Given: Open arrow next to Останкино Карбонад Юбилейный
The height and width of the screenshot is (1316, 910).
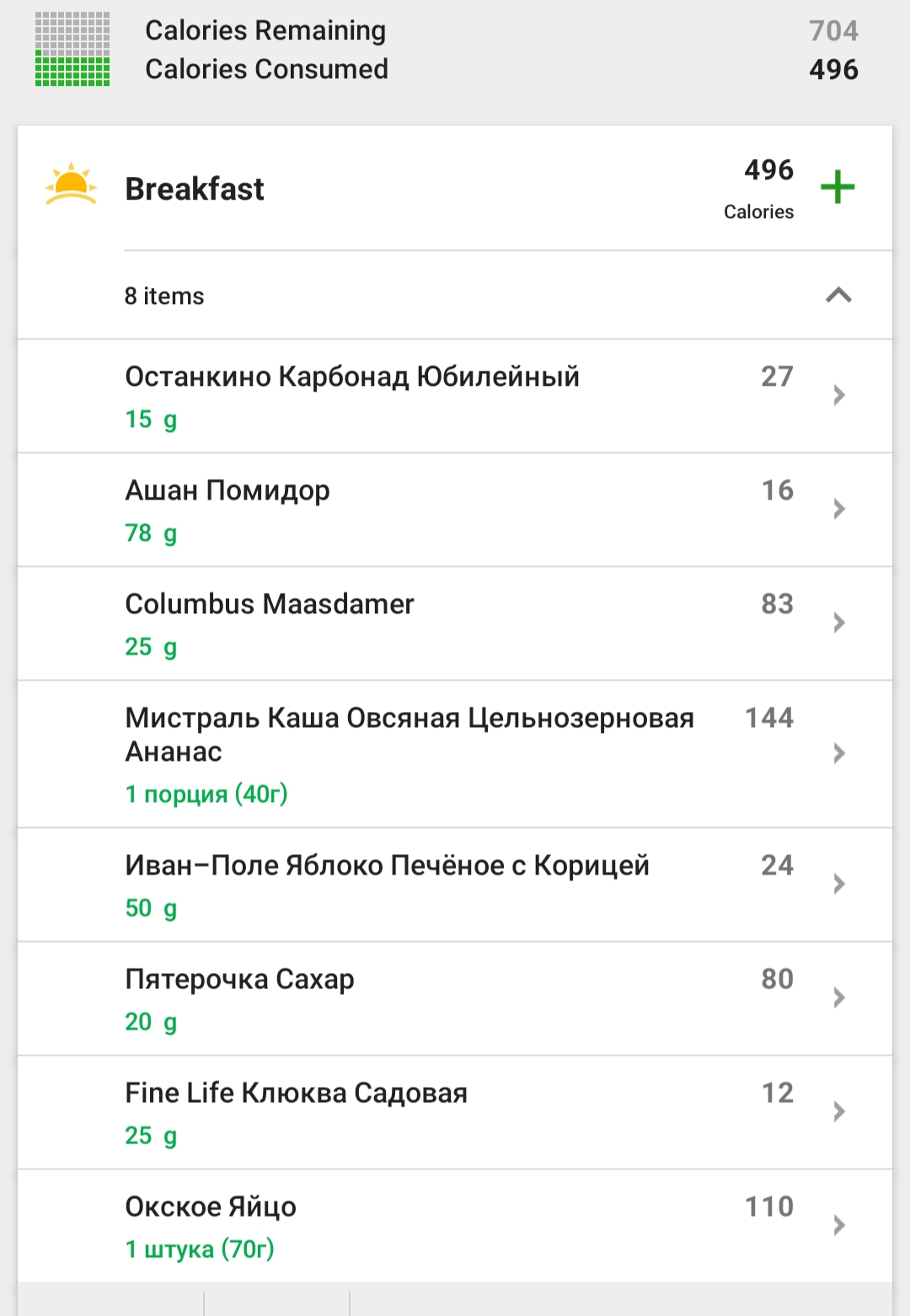Looking at the screenshot, I should coord(838,395).
